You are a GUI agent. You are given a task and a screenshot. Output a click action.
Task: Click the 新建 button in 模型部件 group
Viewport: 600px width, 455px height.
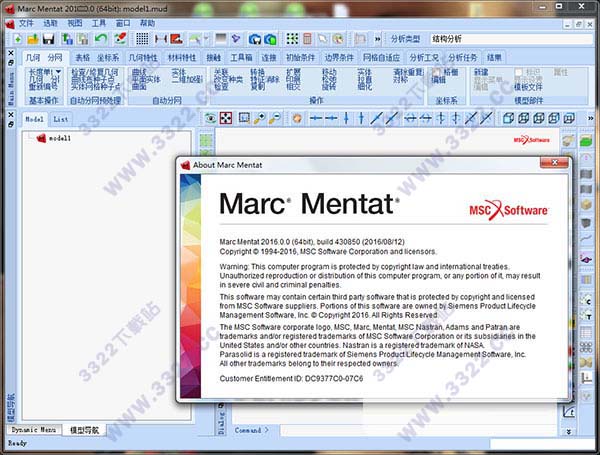coord(481,72)
